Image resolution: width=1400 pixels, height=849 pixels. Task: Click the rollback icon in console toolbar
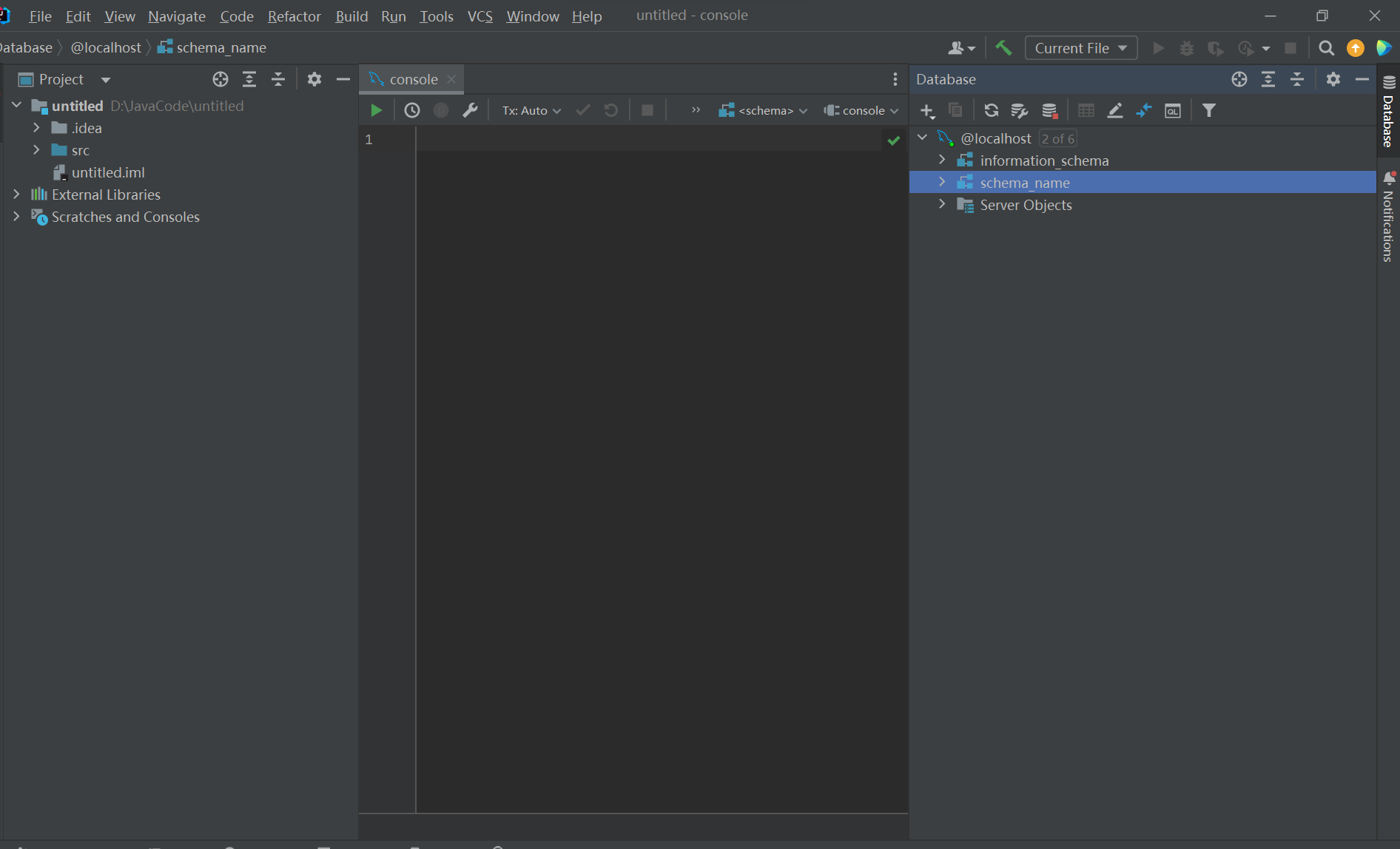[611, 110]
